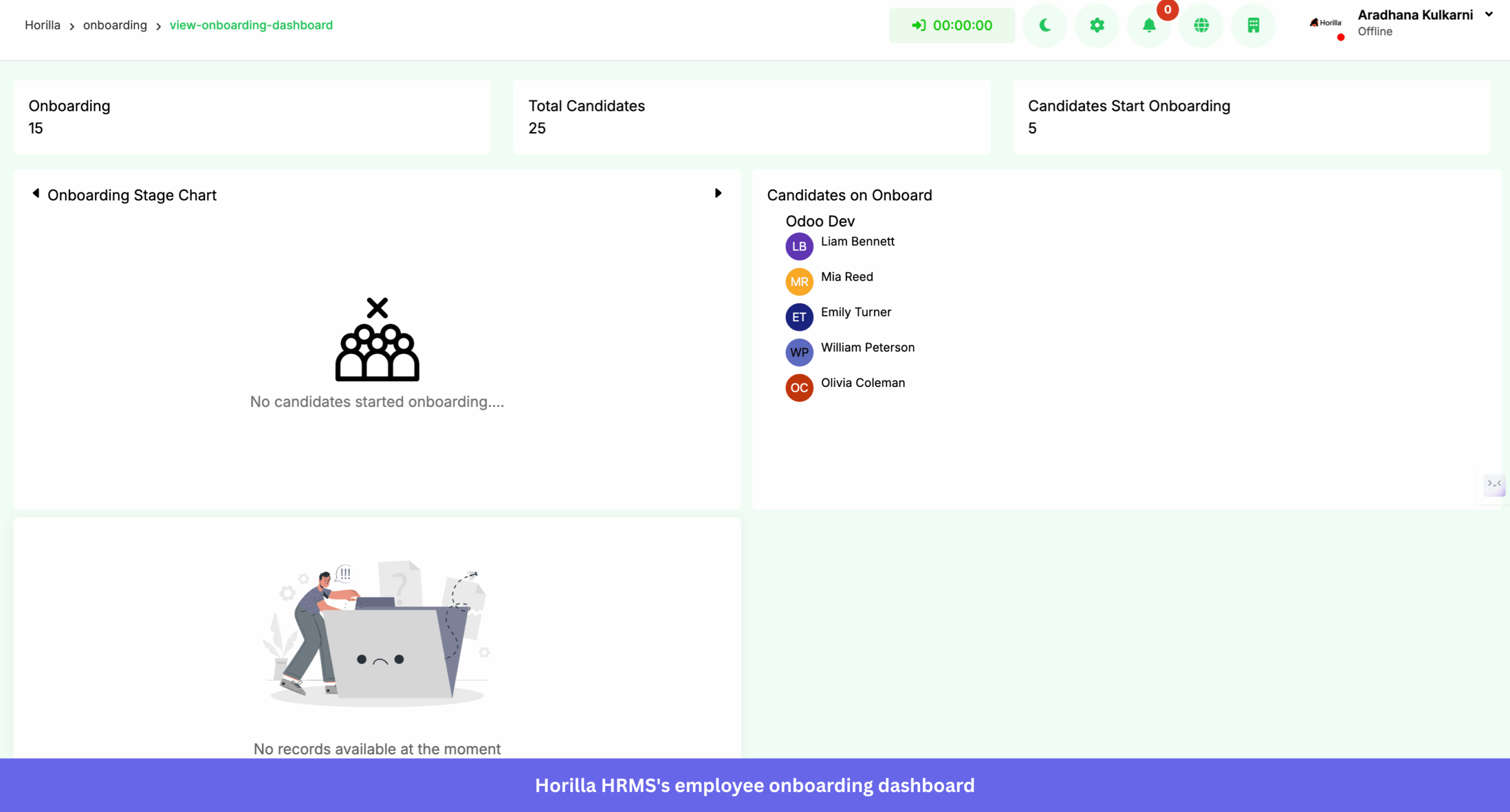Click previous arrow on Onboarding Stage Chart
Viewport: 1510px width, 812px height.
36,193
